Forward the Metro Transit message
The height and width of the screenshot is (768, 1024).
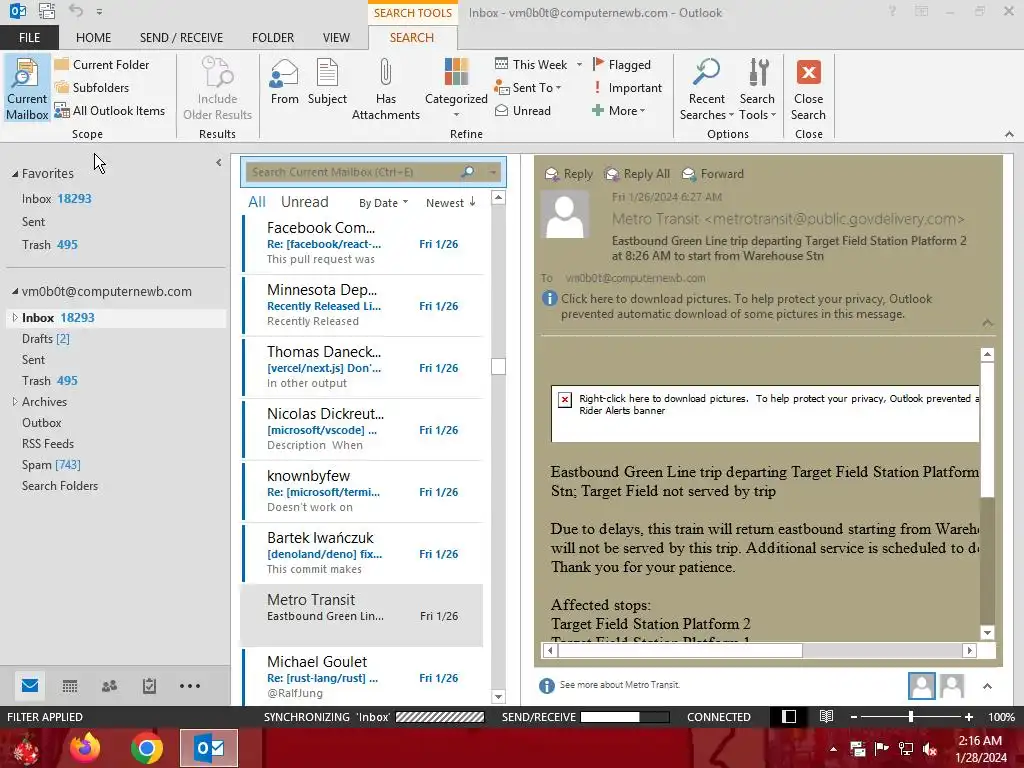713,174
